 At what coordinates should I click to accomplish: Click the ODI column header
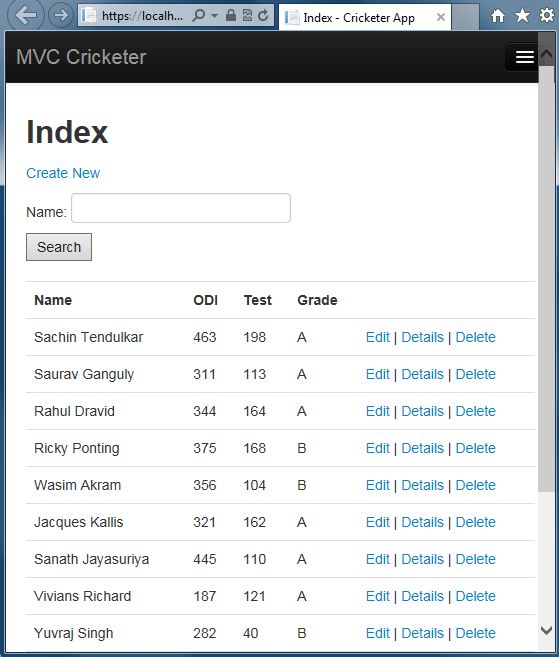205,300
